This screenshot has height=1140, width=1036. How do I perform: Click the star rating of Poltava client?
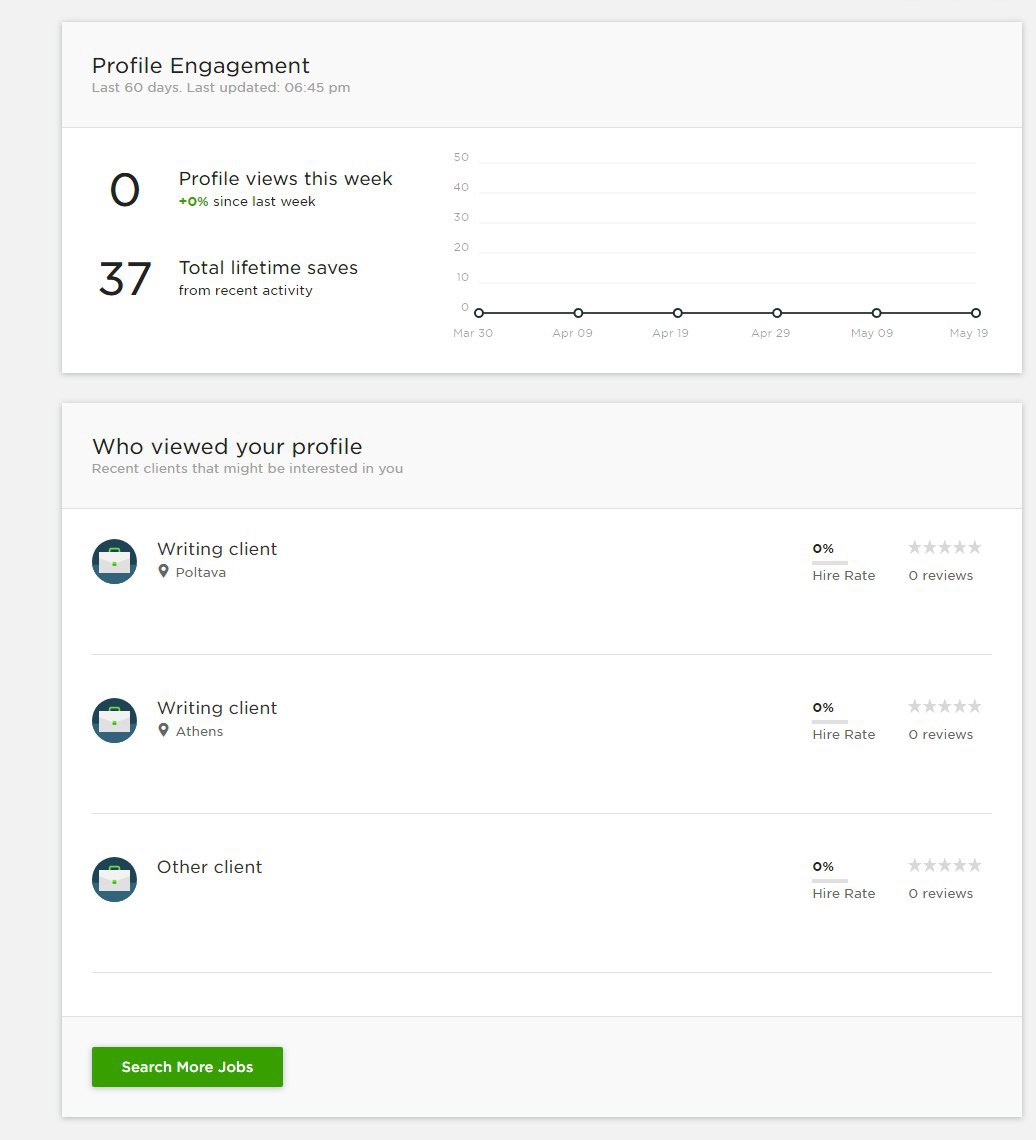point(944,547)
